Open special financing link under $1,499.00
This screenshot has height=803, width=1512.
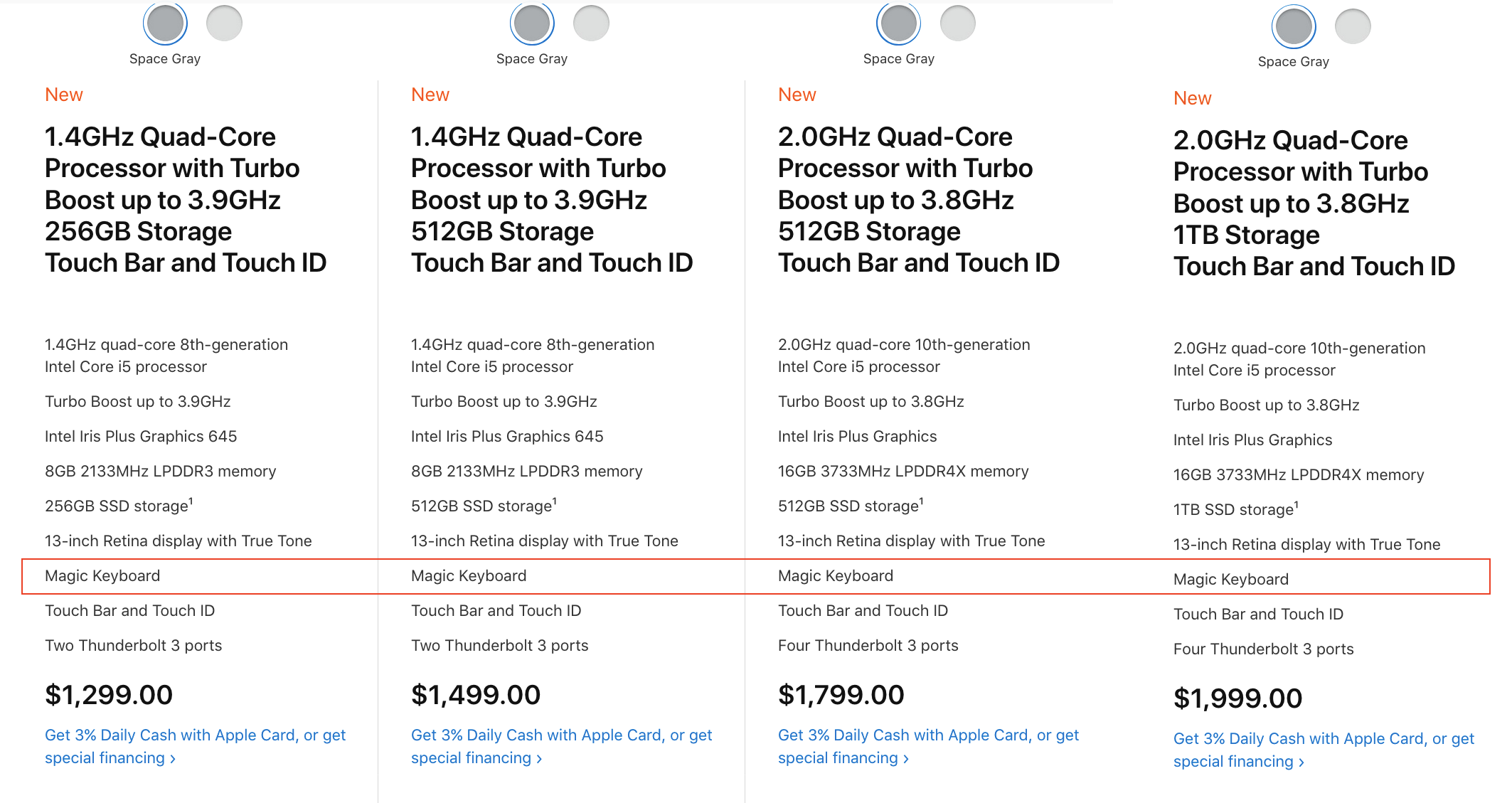tap(561, 746)
